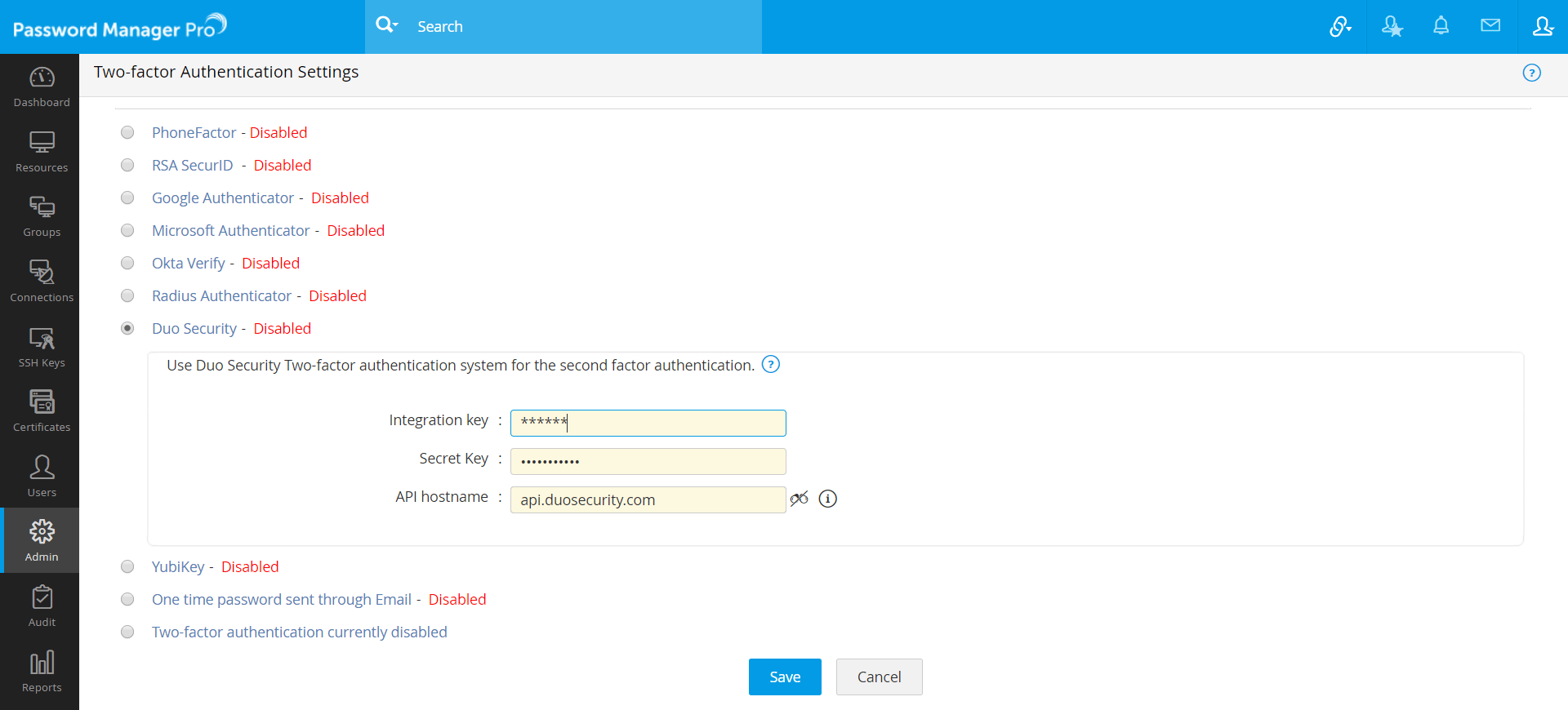Open the notifications bell
The height and width of the screenshot is (710, 1568).
pyautogui.click(x=1441, y=26)
